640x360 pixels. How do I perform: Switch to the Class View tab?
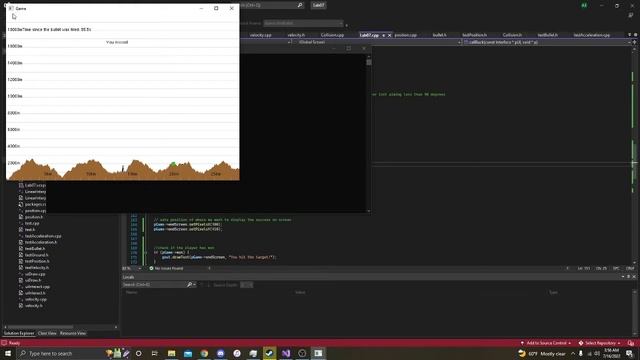point(47,333)
